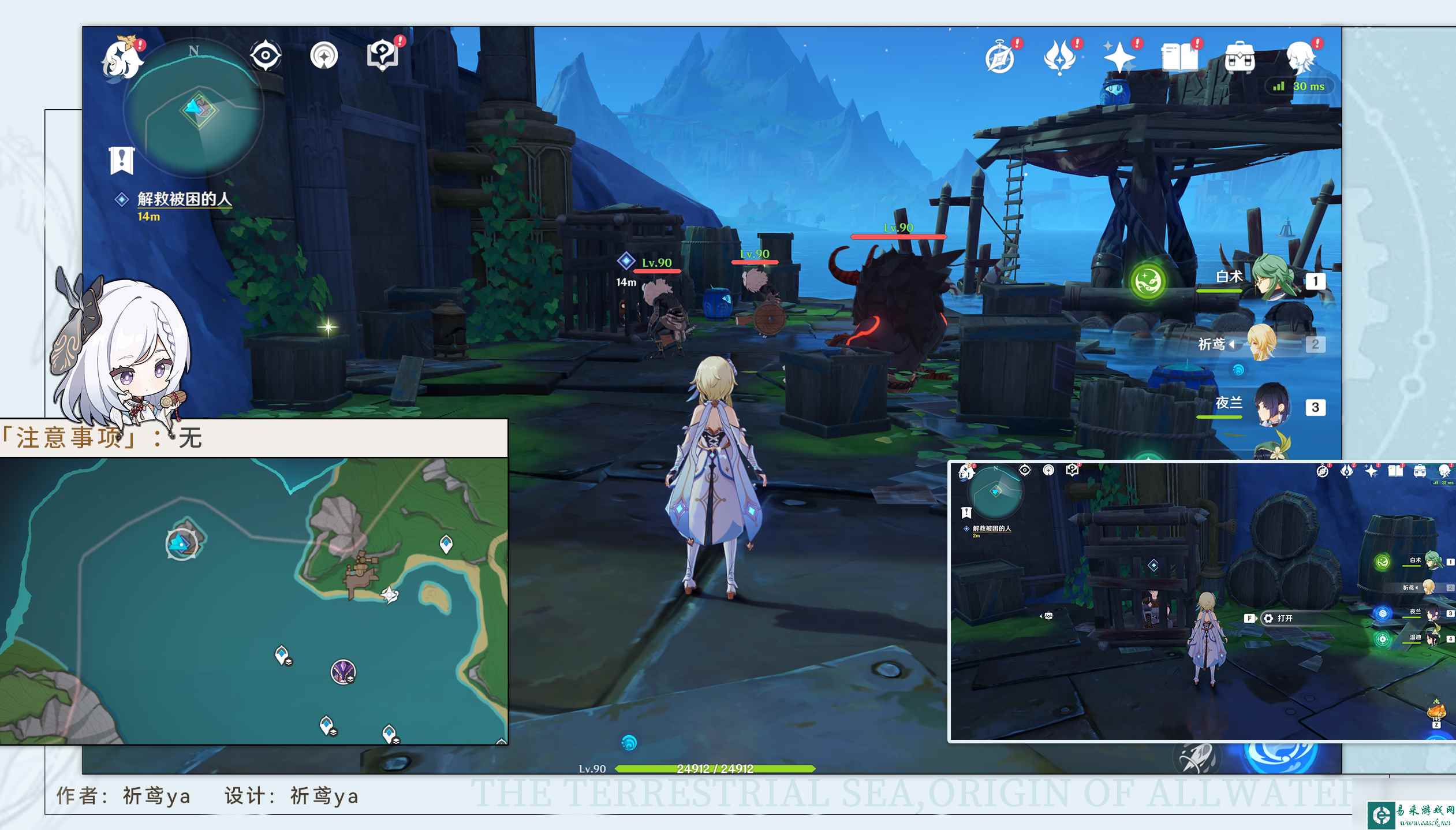Select teleport waypoint northeast of harbor
The image size is (1456, 830).
click(x=446, y=544)
